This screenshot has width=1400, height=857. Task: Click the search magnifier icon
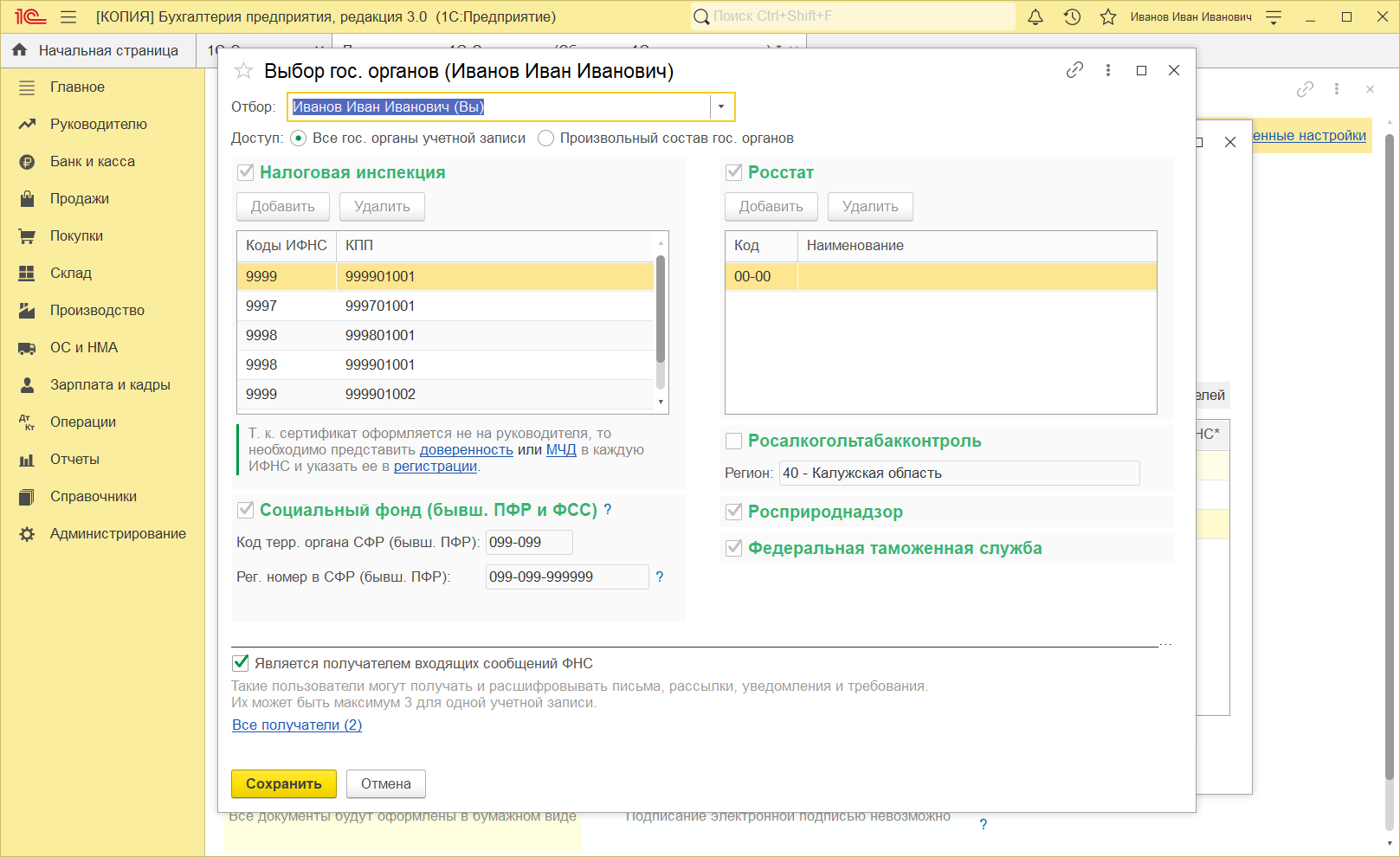702,16
